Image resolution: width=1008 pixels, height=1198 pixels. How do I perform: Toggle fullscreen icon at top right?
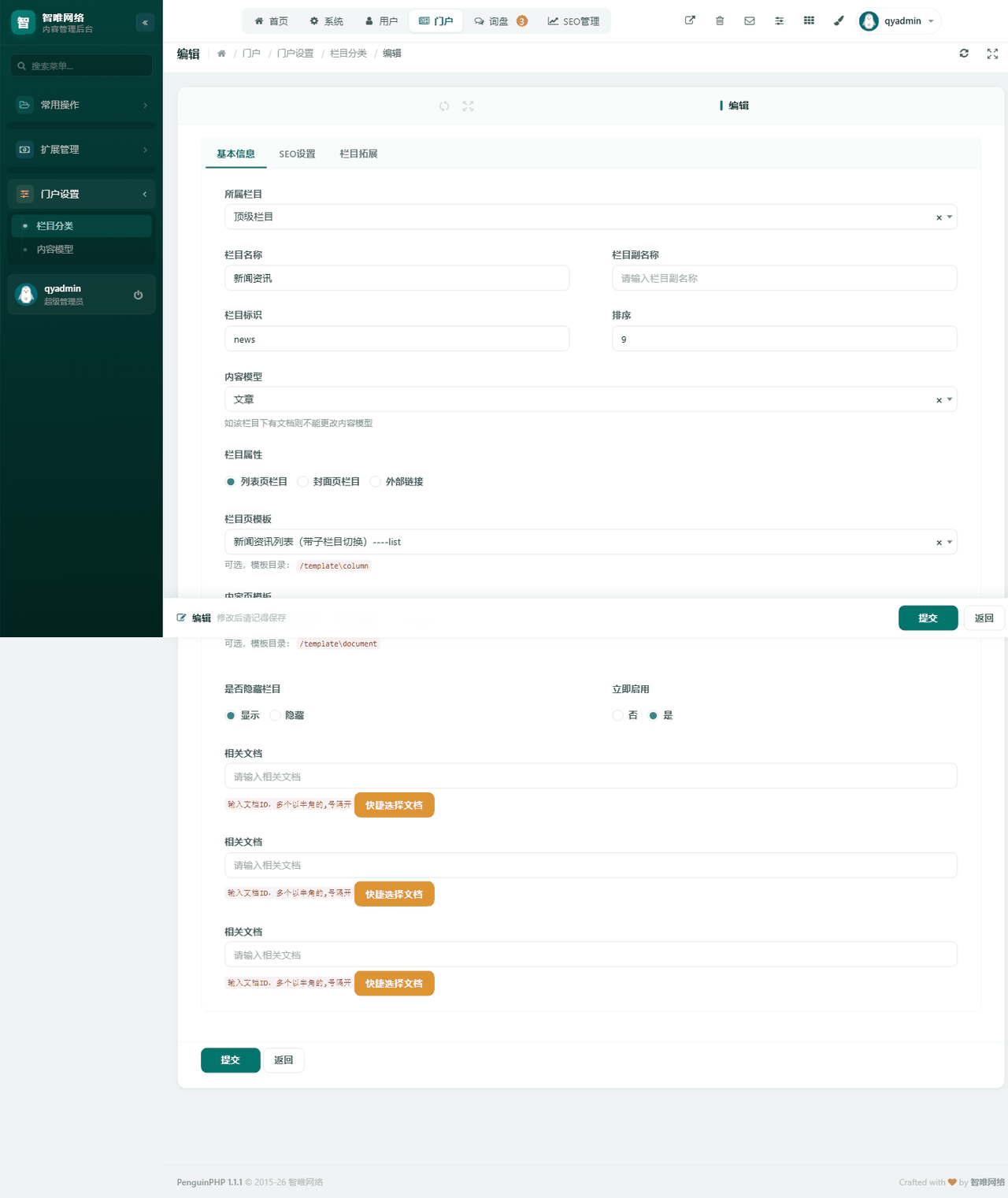tap(992, 54)
